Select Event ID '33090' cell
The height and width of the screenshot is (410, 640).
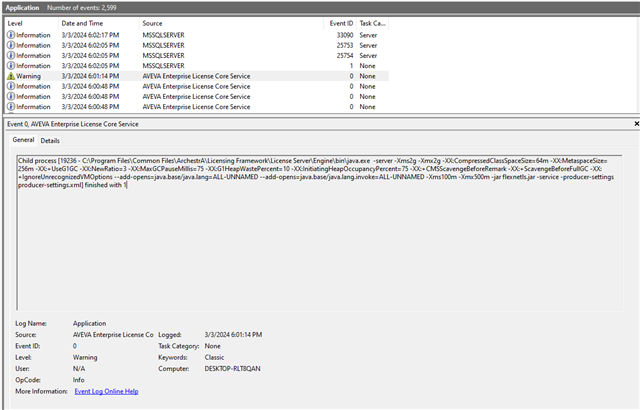(x=345, y=35)
